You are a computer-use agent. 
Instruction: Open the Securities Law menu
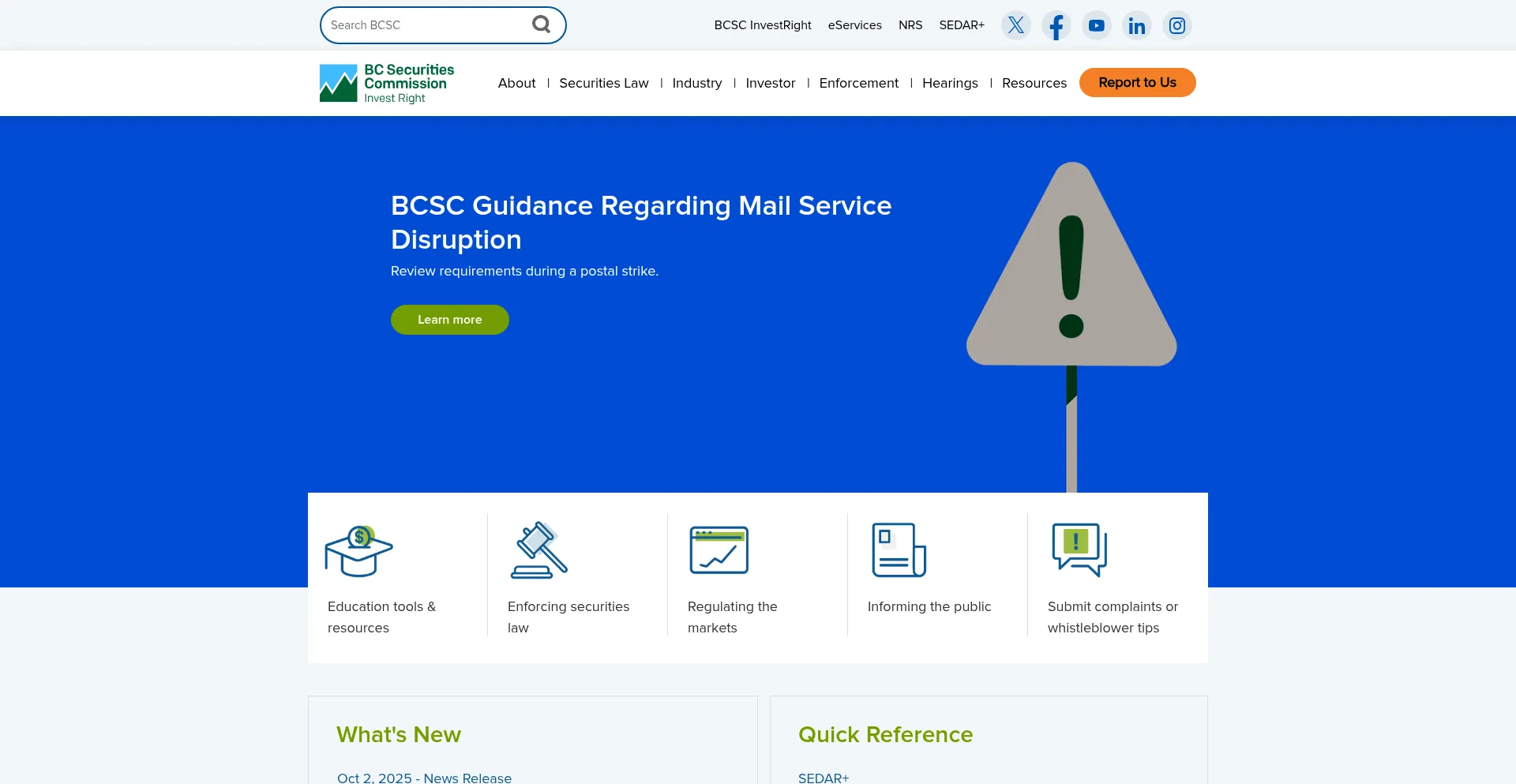tap(603, 83)
